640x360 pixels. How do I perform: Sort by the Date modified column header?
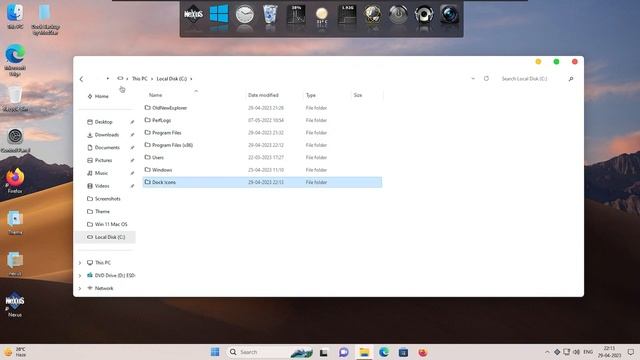tap(263, 95)
